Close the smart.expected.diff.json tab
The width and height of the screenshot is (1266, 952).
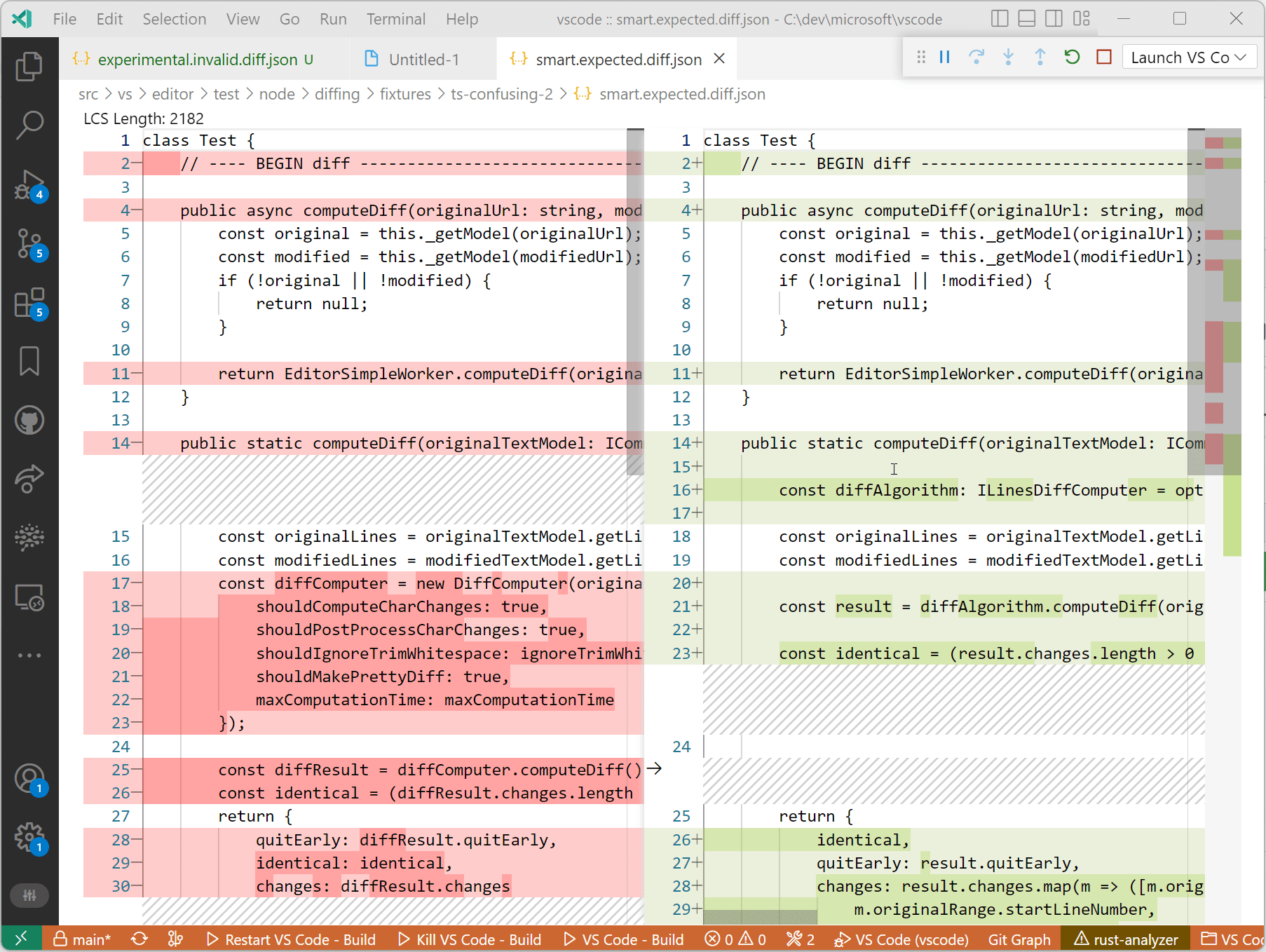[x=719, y=59]
